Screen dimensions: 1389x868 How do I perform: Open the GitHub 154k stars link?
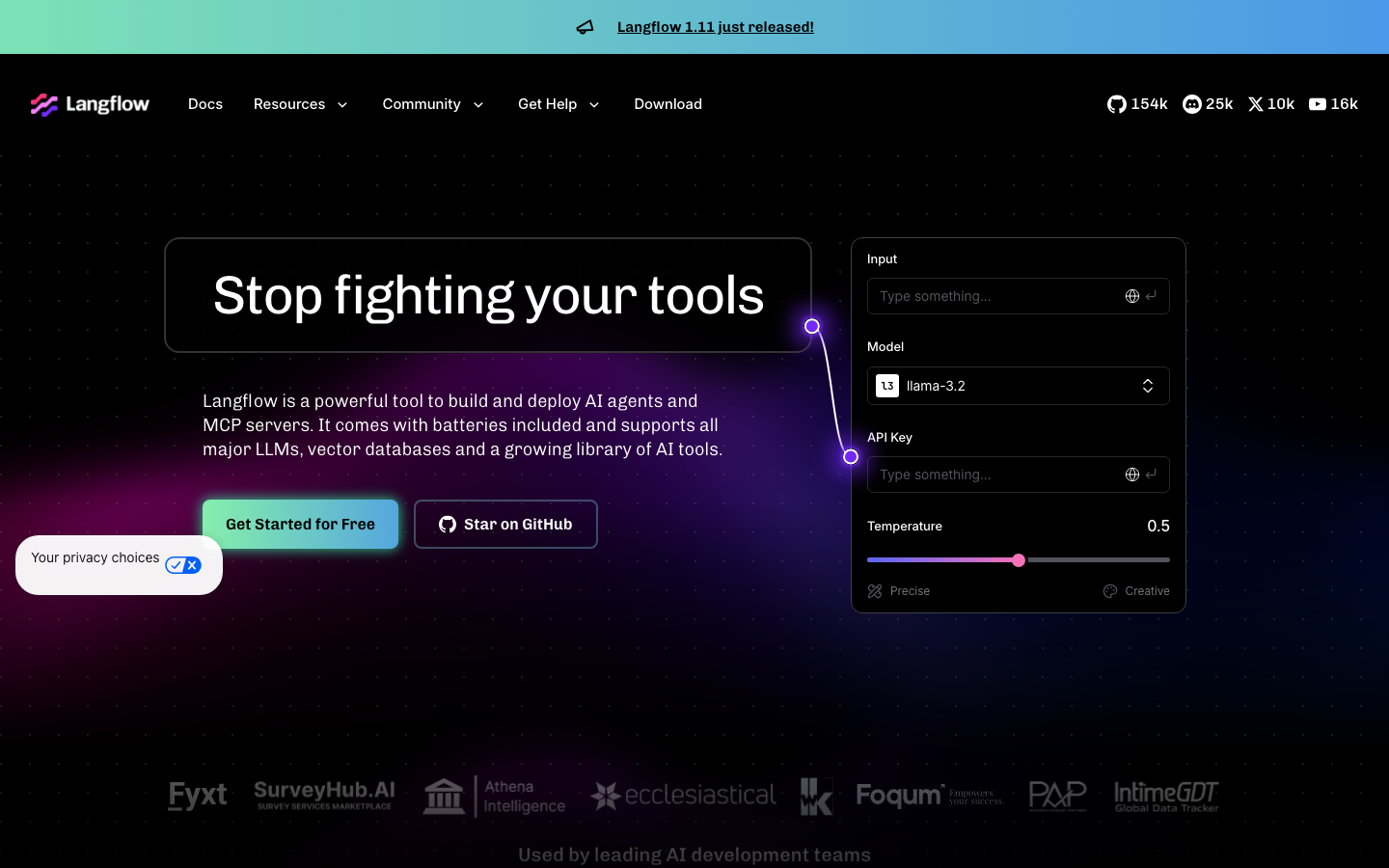pyautogui.click(x=1137, y=104)
